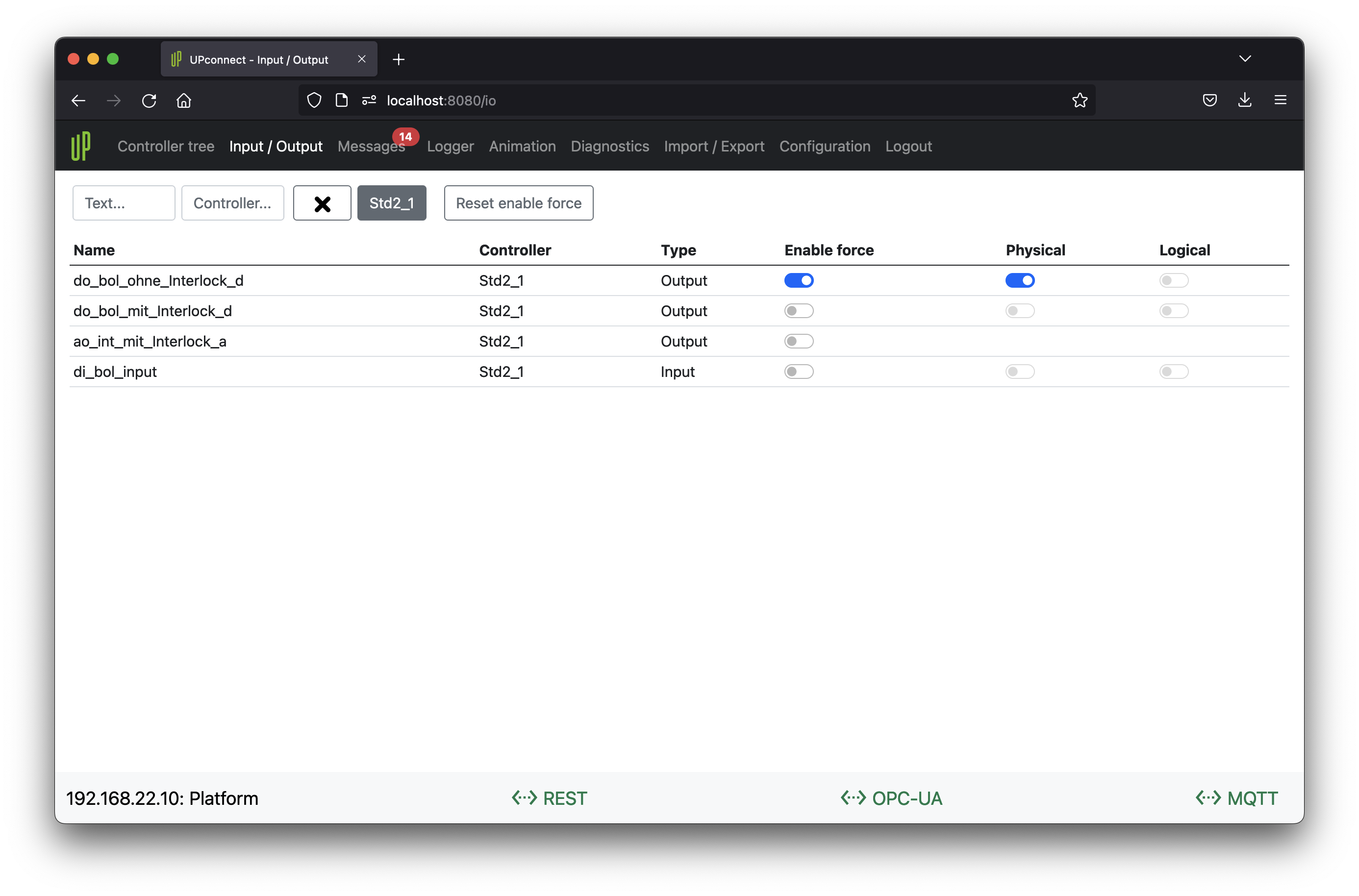Reload the page with refresh icon
1359x896 pixels.
(149, 100)
